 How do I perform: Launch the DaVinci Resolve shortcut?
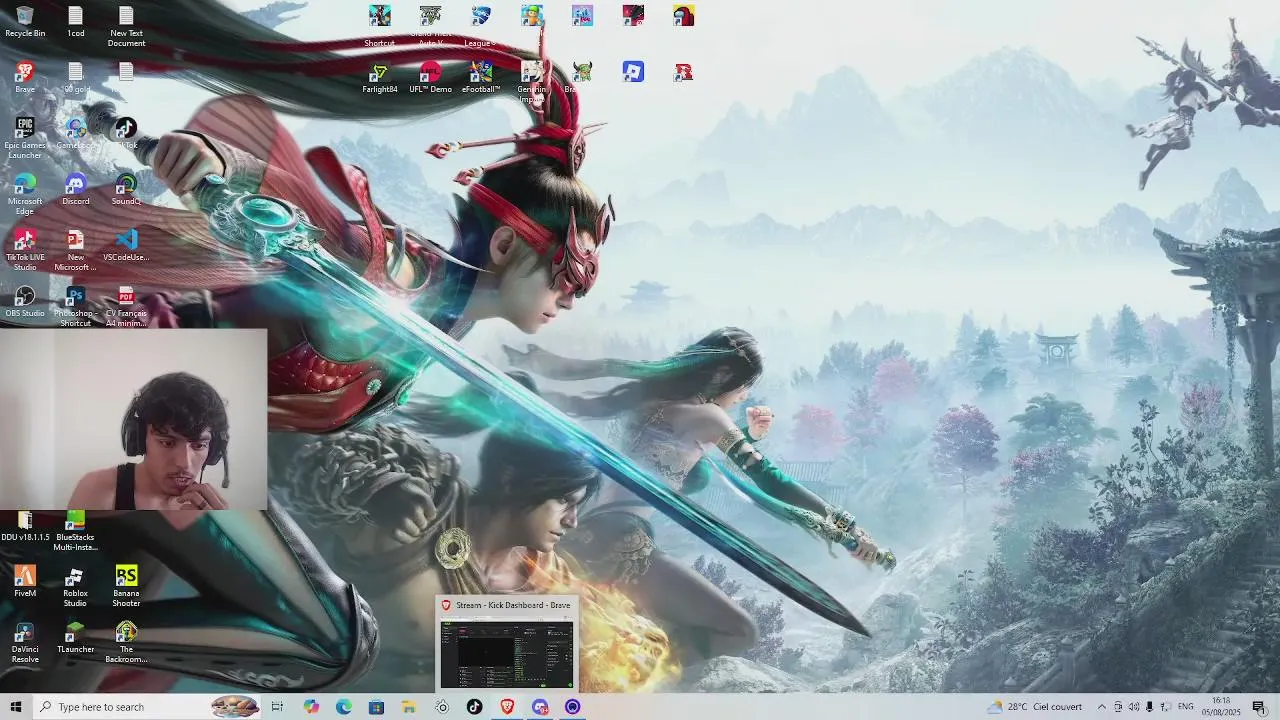25,642
